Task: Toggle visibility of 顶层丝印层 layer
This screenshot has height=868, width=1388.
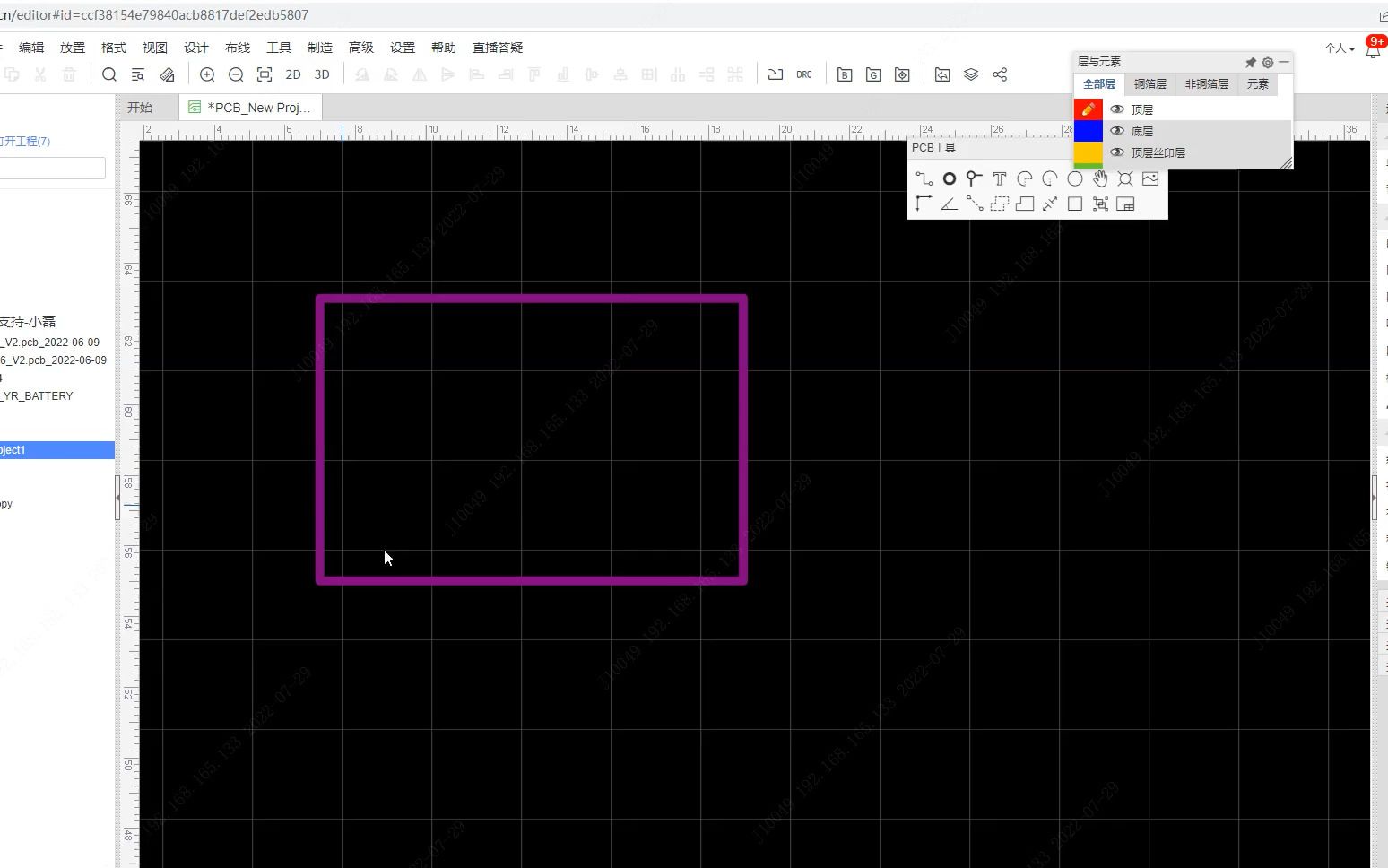Action: [1117, 152]
